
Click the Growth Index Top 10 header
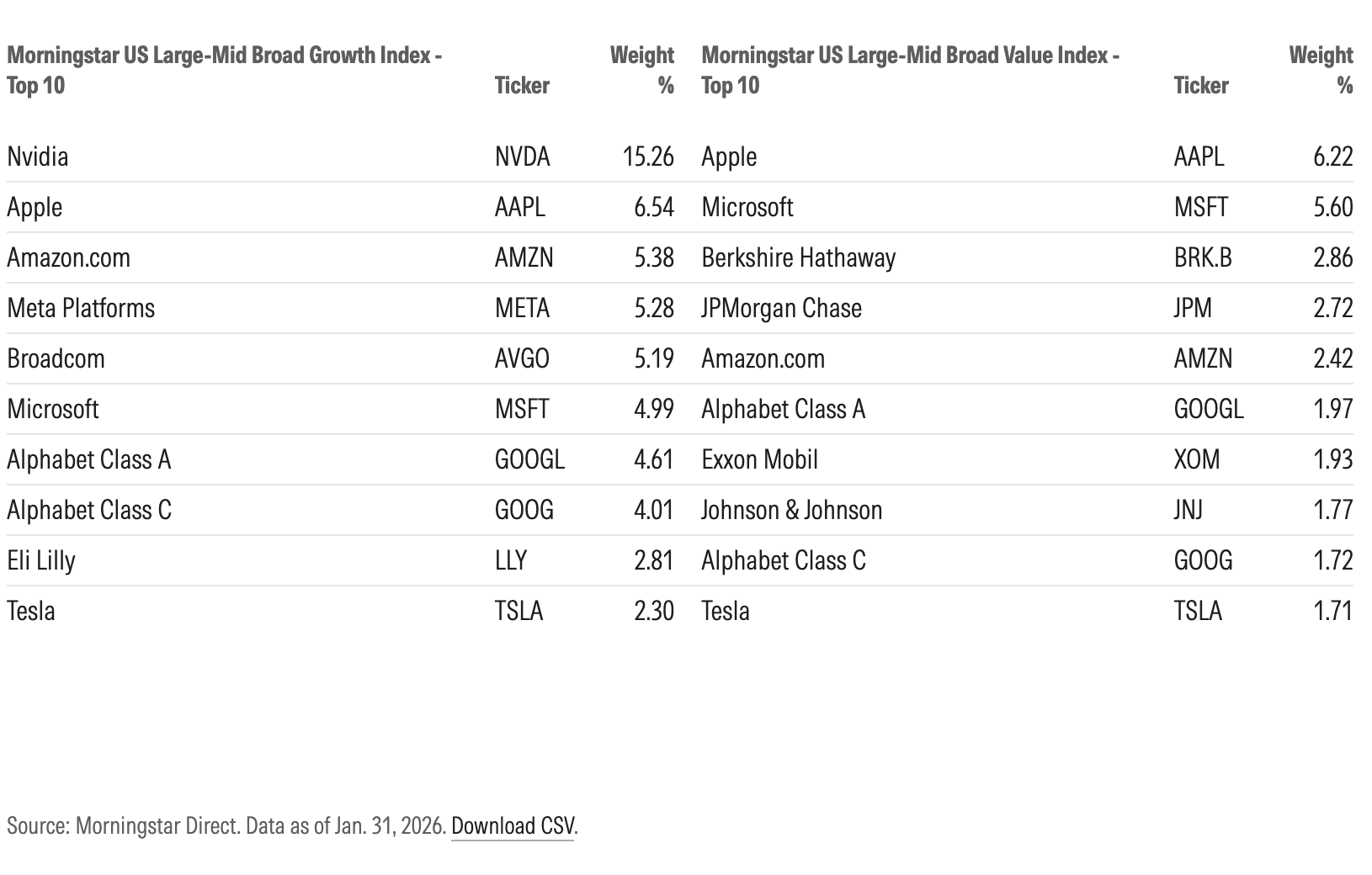click(225, 70)
